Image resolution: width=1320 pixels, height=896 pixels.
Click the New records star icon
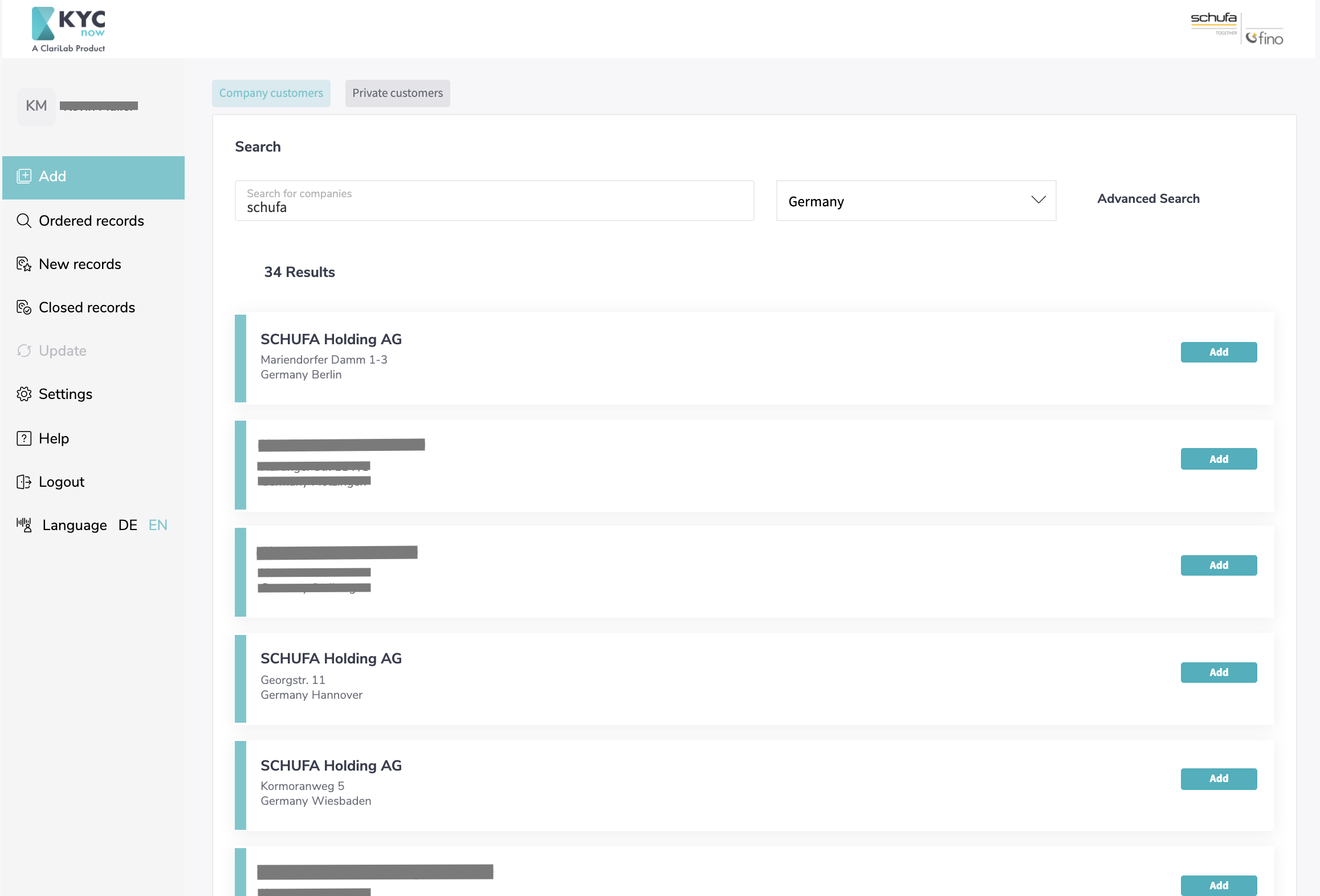point(24,264)
